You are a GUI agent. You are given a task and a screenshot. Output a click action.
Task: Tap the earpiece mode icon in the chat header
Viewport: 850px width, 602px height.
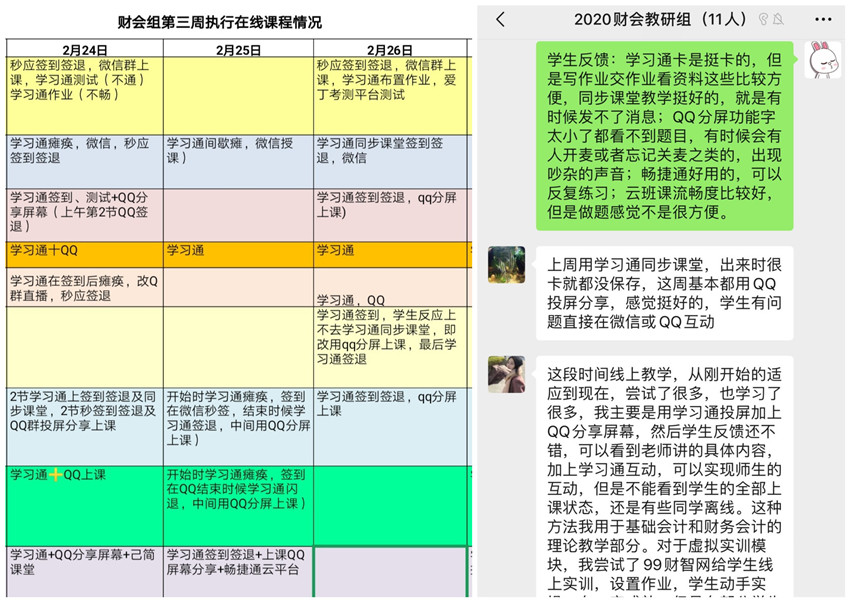click(x=763, y=20)
